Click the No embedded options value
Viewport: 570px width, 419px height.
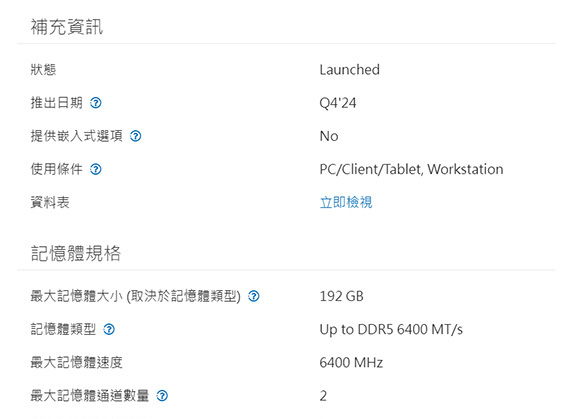pos(329,136)
